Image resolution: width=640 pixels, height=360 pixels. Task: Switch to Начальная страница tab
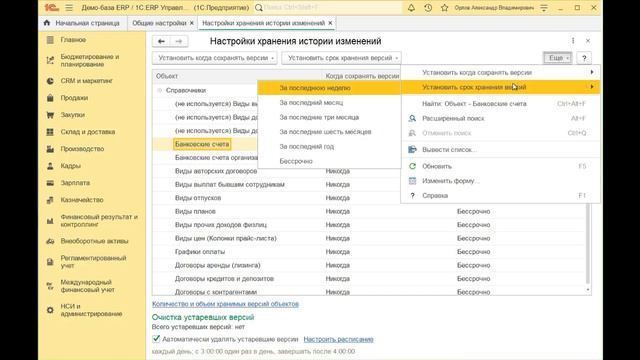coord(83,23)
